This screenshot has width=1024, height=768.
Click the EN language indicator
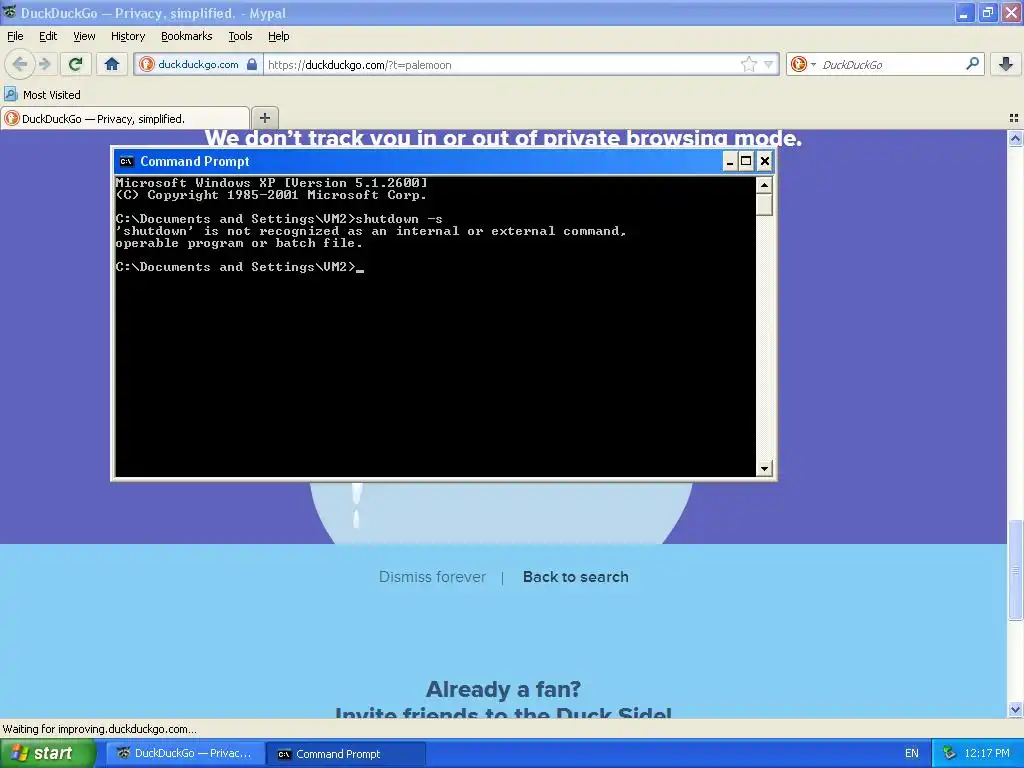point(912,754)
